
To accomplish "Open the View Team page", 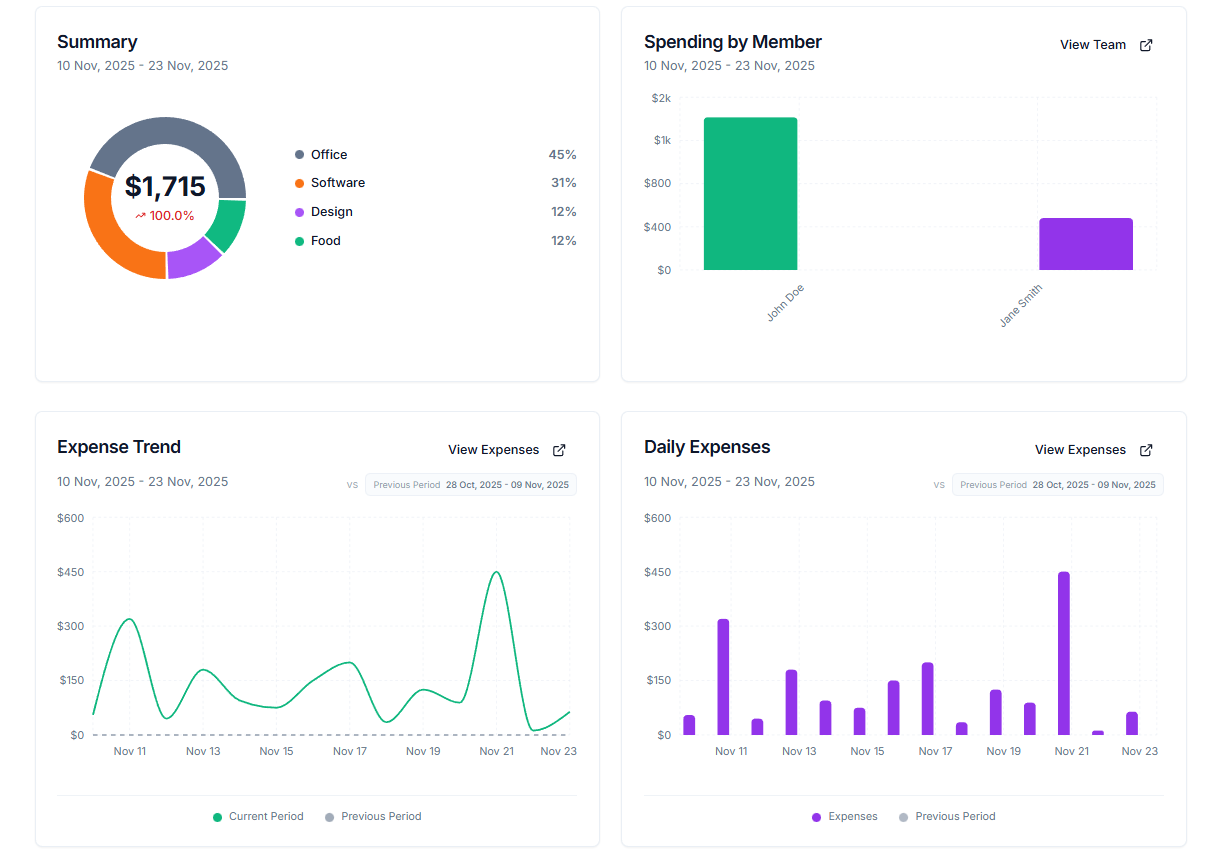I will 1092,44.
